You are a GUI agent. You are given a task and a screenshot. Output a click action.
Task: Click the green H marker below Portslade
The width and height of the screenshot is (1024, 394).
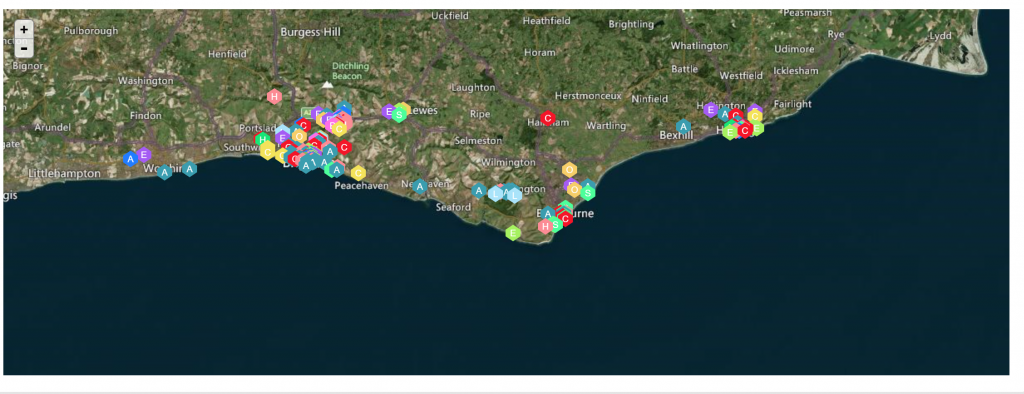click(262, 139)
